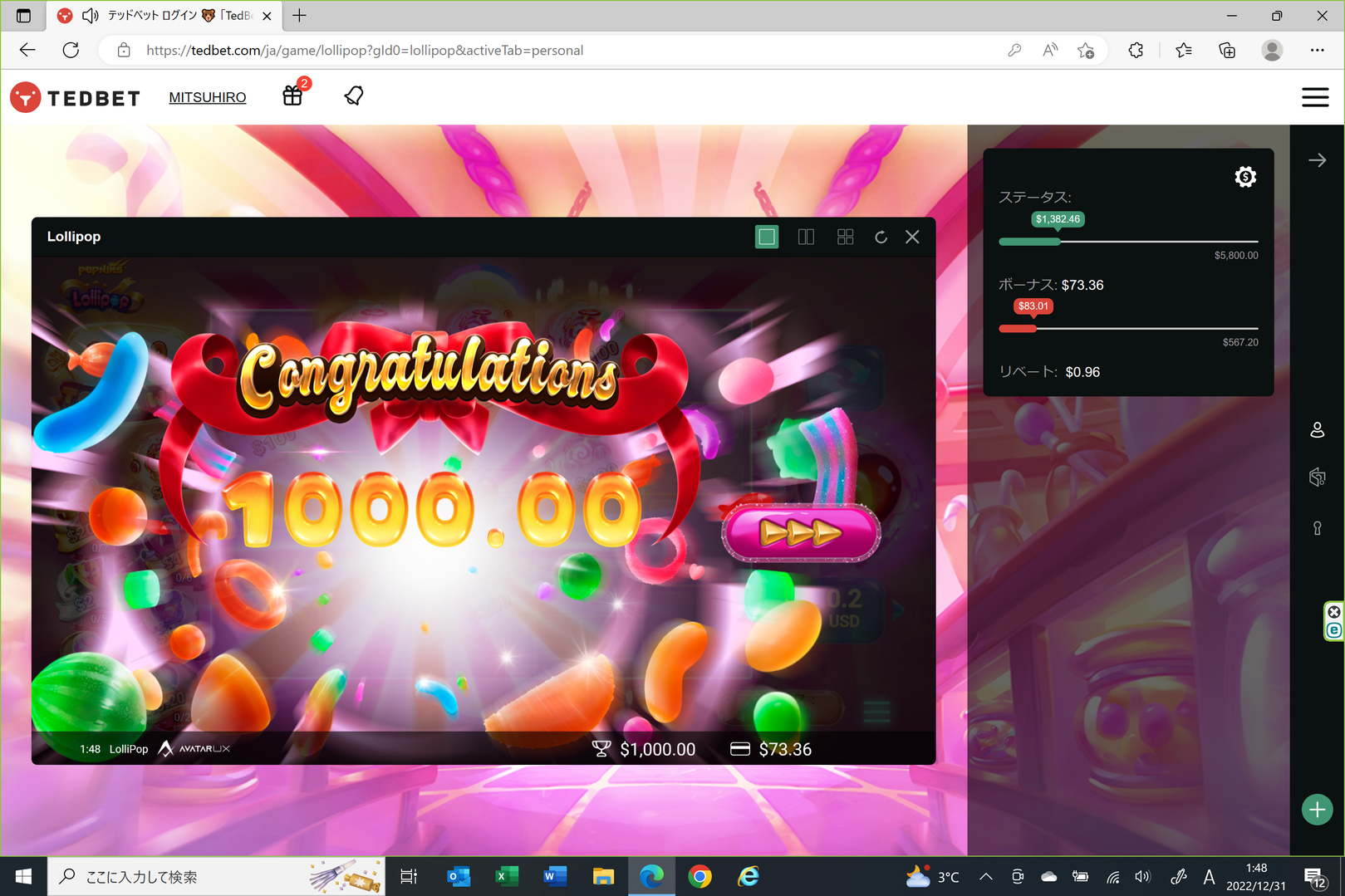Open the gift box rewards icon

[292, 95]
